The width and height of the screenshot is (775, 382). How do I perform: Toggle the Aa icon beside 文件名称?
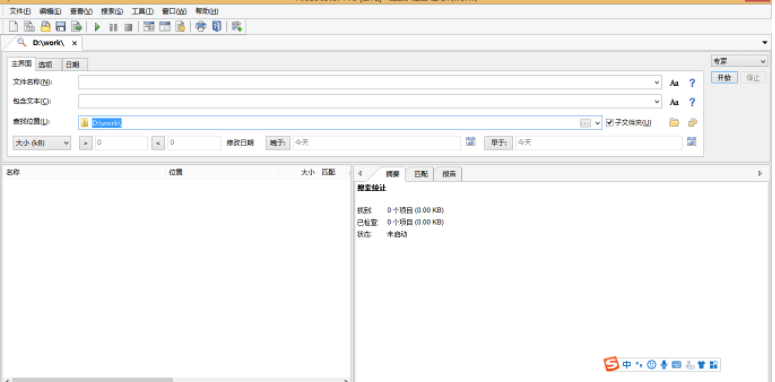coord(674,83)
